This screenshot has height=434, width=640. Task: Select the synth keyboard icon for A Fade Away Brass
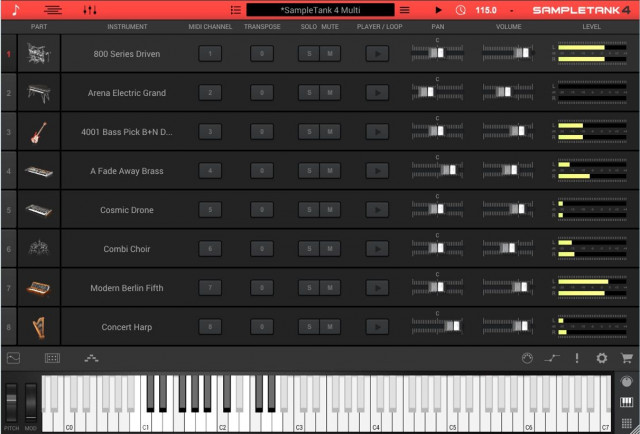point(39,171)
